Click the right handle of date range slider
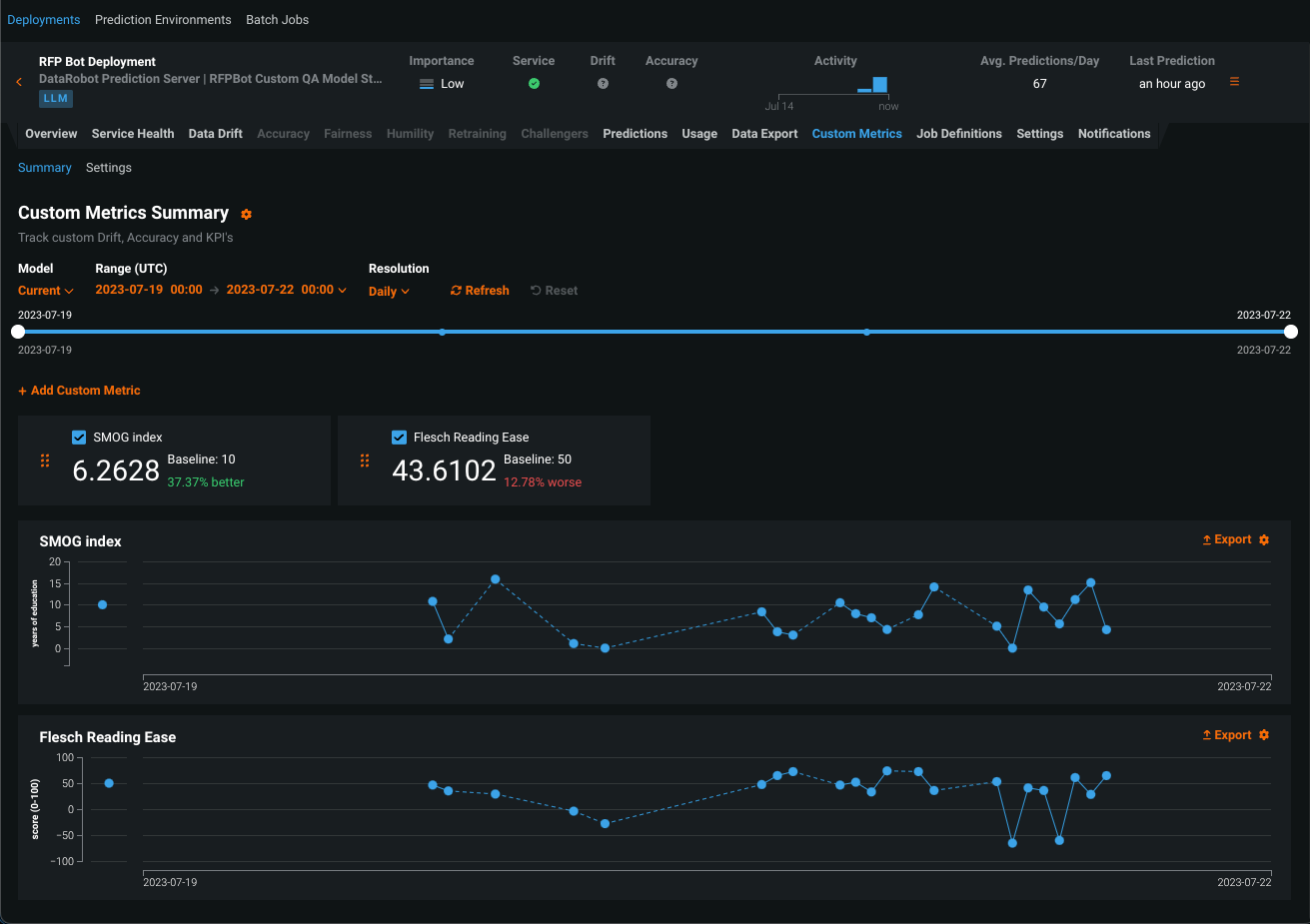This screenshot has width=1310, height=924. point(1291,332)
